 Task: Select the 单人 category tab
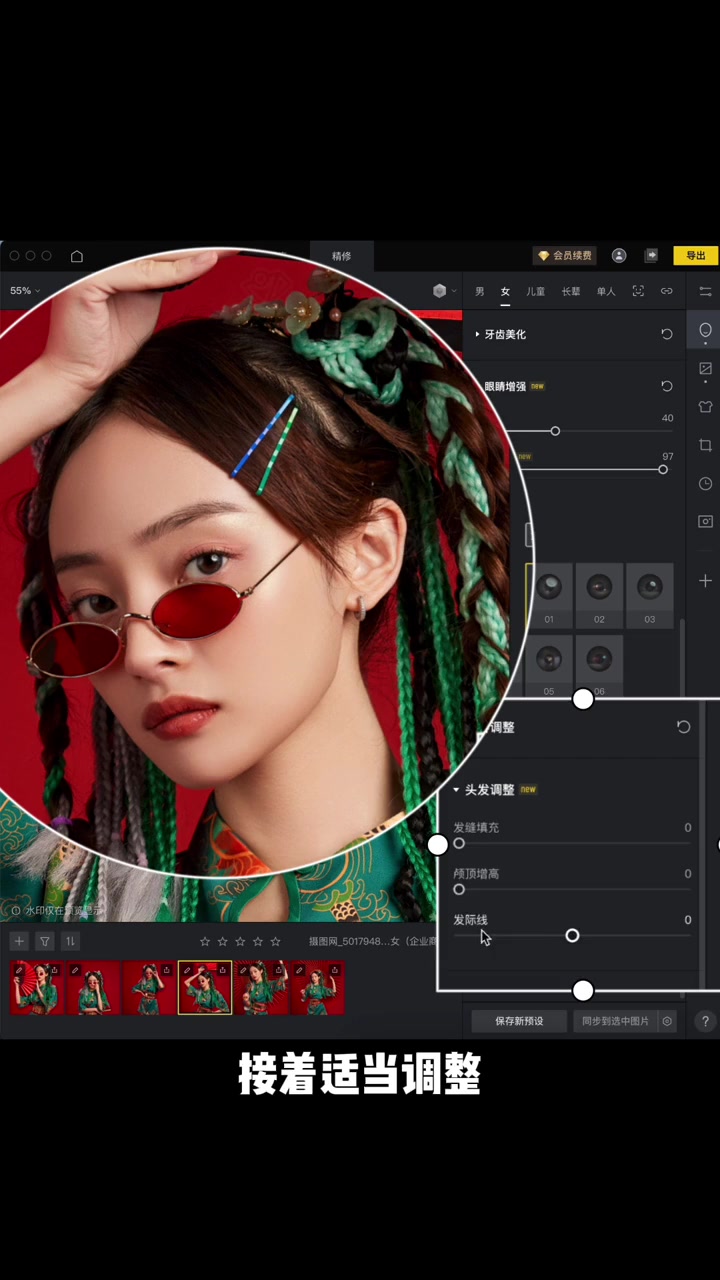coord(606,291)
